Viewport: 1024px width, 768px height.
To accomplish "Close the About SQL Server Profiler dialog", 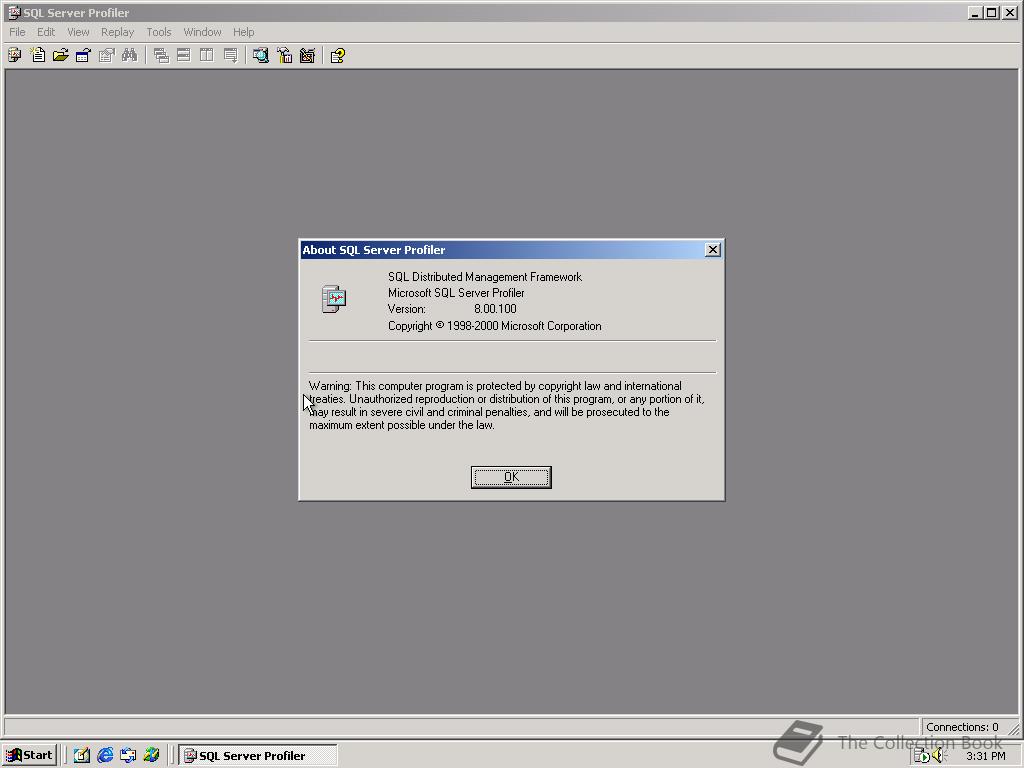I will [712, 249].
